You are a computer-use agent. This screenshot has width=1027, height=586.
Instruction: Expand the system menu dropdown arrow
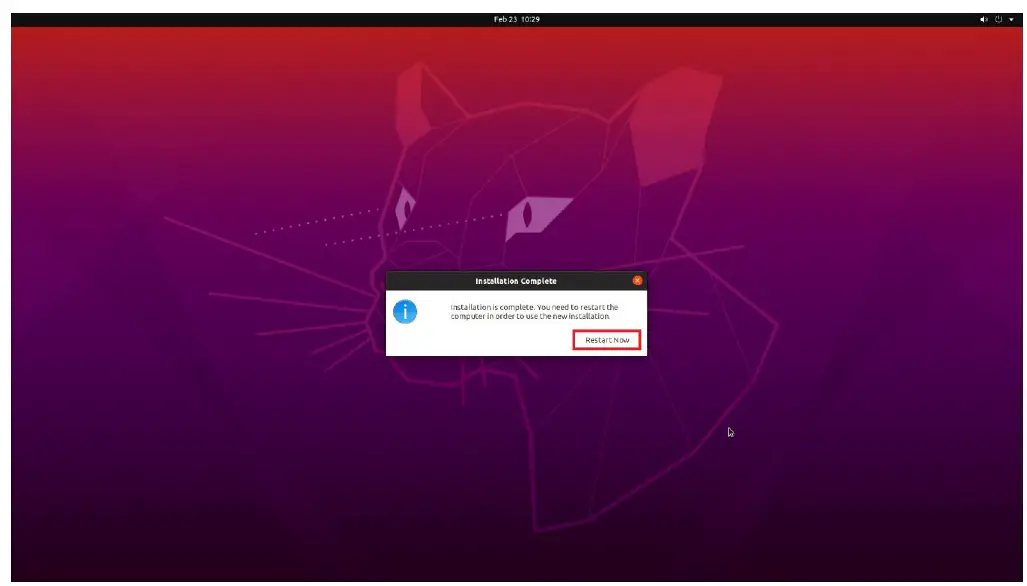(1011, 20)
